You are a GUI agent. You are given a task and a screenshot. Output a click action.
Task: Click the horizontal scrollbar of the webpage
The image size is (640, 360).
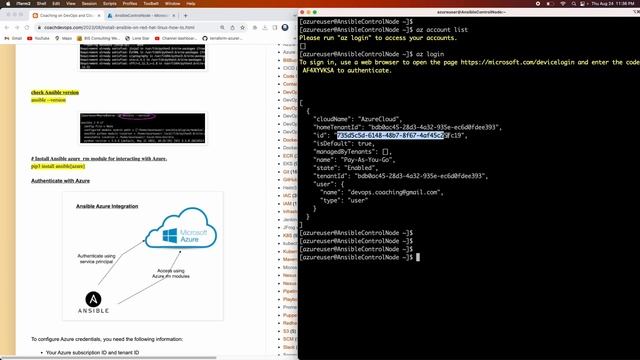click(x=108, y=358)
